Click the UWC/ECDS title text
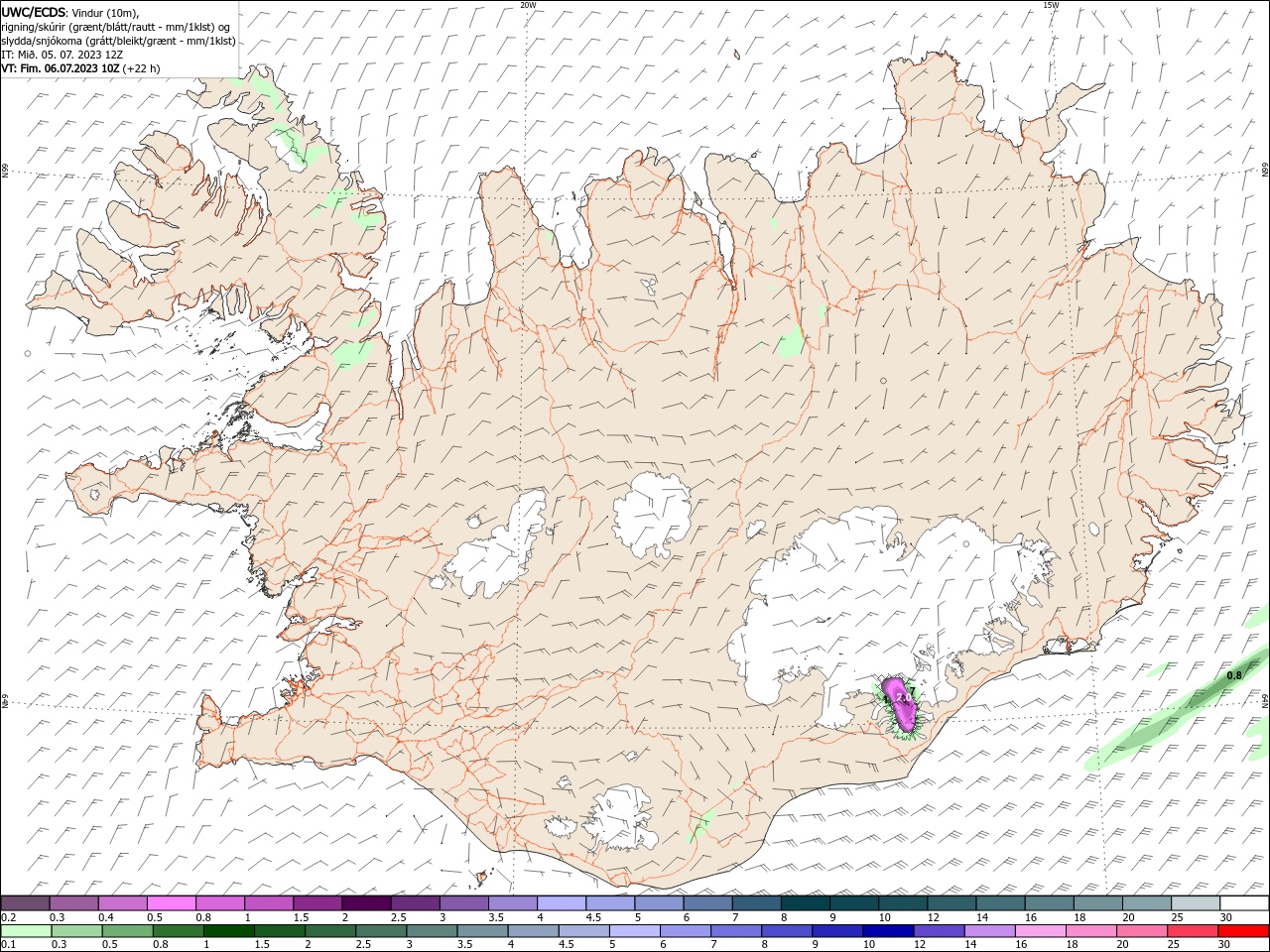The width and height of the screenshot is (1270, 952). pos(34,12)
